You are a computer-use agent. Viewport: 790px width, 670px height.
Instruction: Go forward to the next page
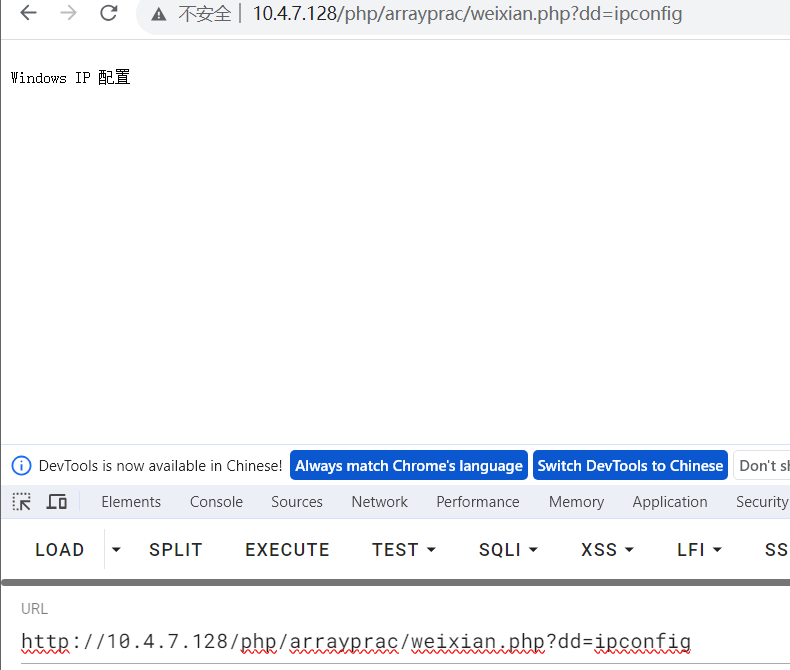coord(68,13)
